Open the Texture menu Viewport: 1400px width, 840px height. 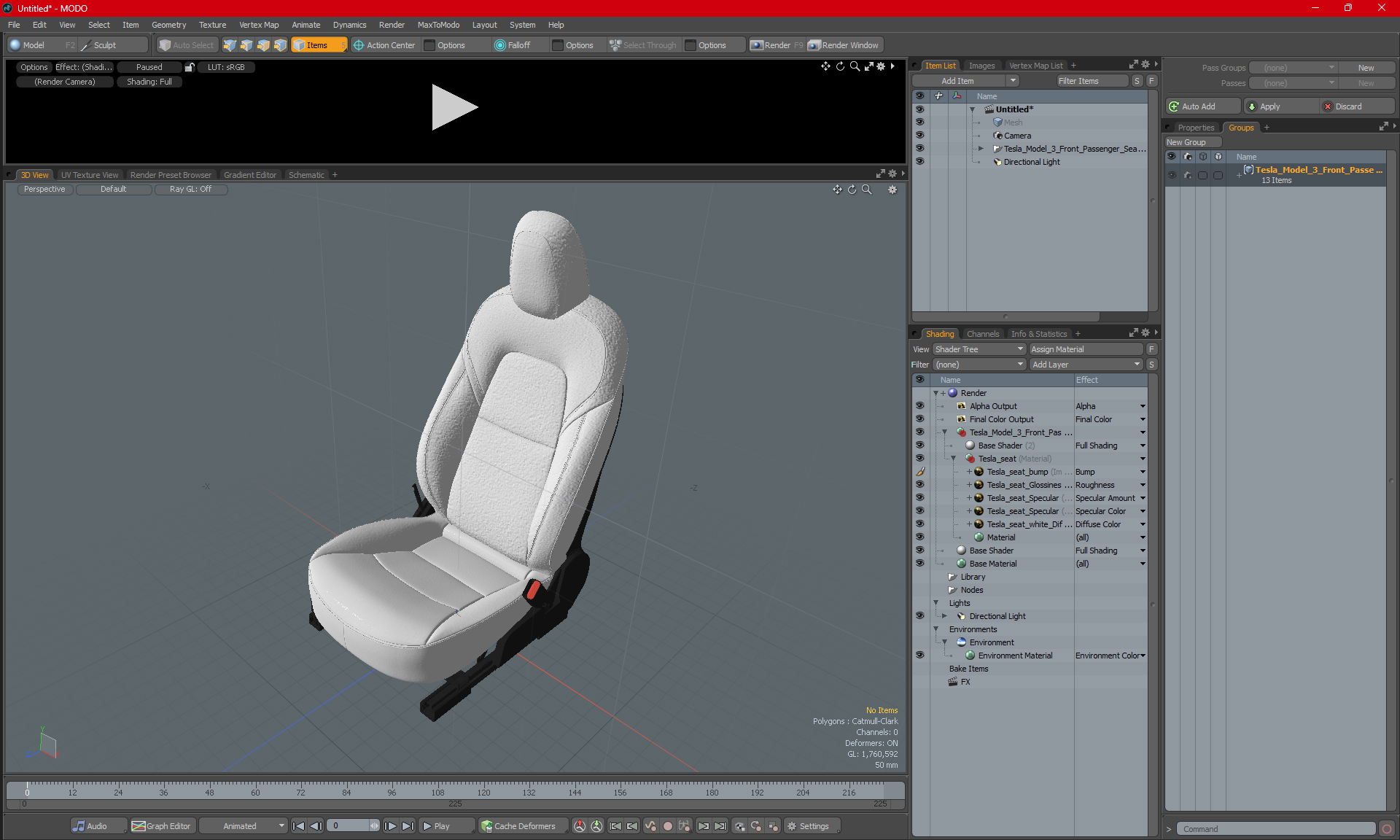coord(212,25)
